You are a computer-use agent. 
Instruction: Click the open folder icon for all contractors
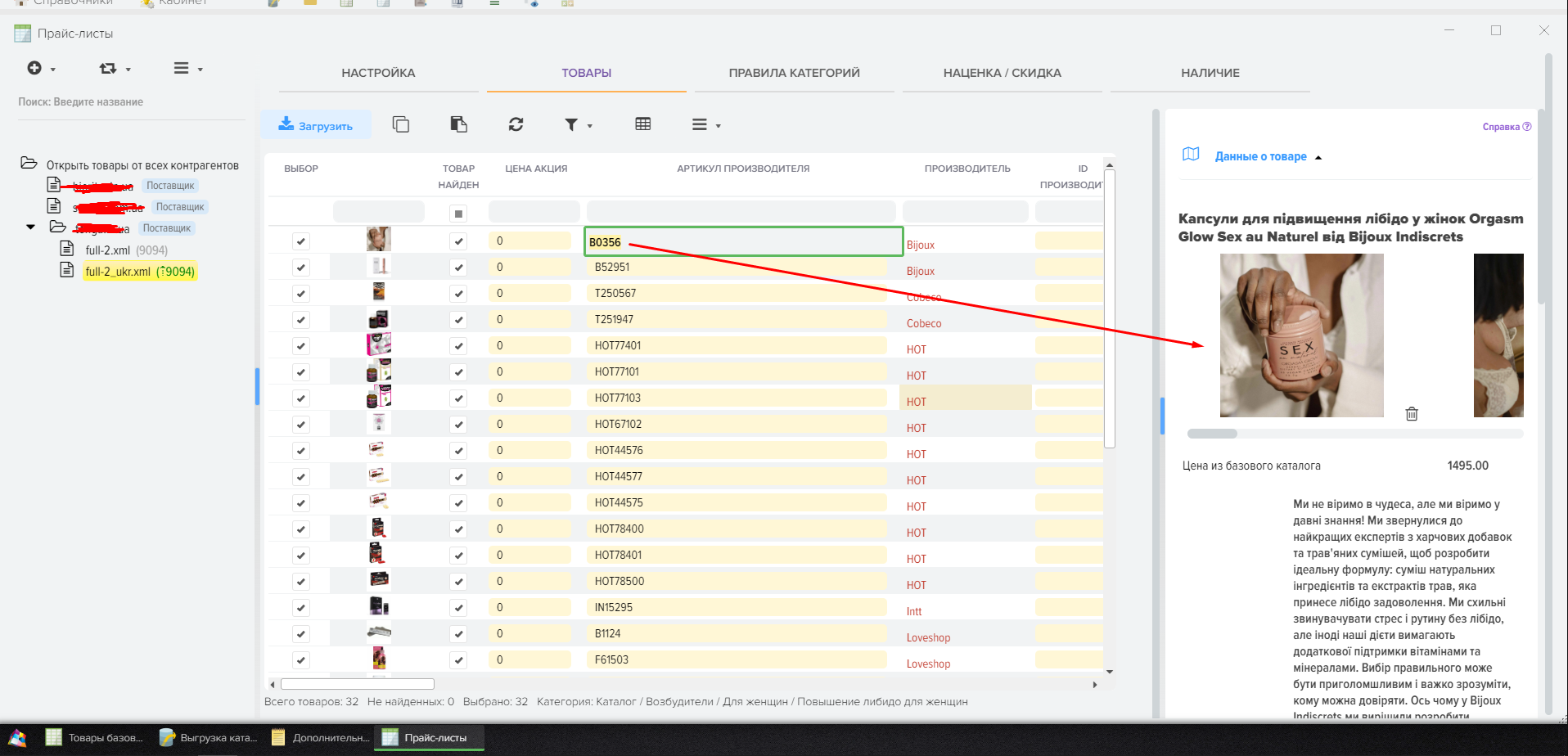tap(29, 164)
